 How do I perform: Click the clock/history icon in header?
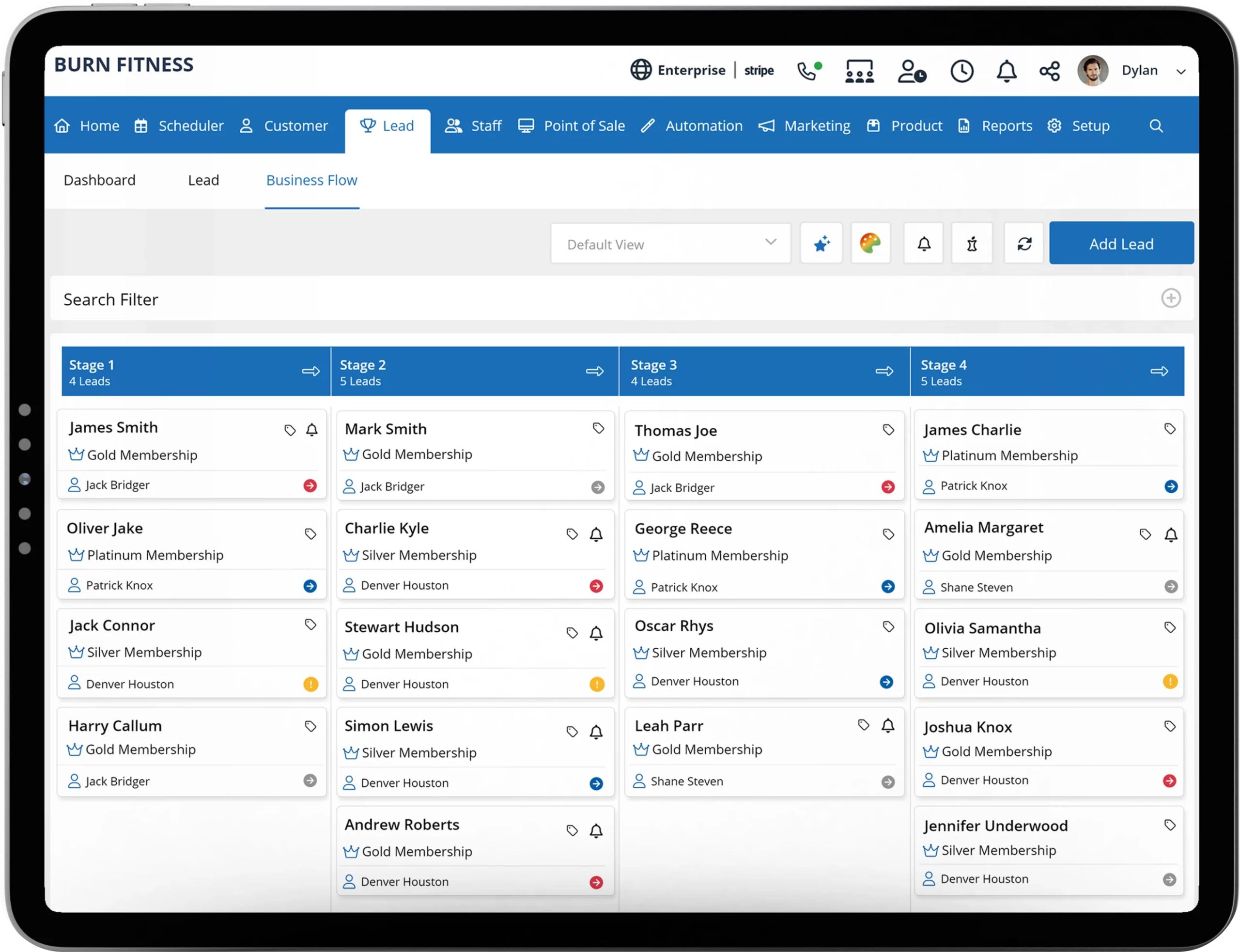[x=959, y=70]
